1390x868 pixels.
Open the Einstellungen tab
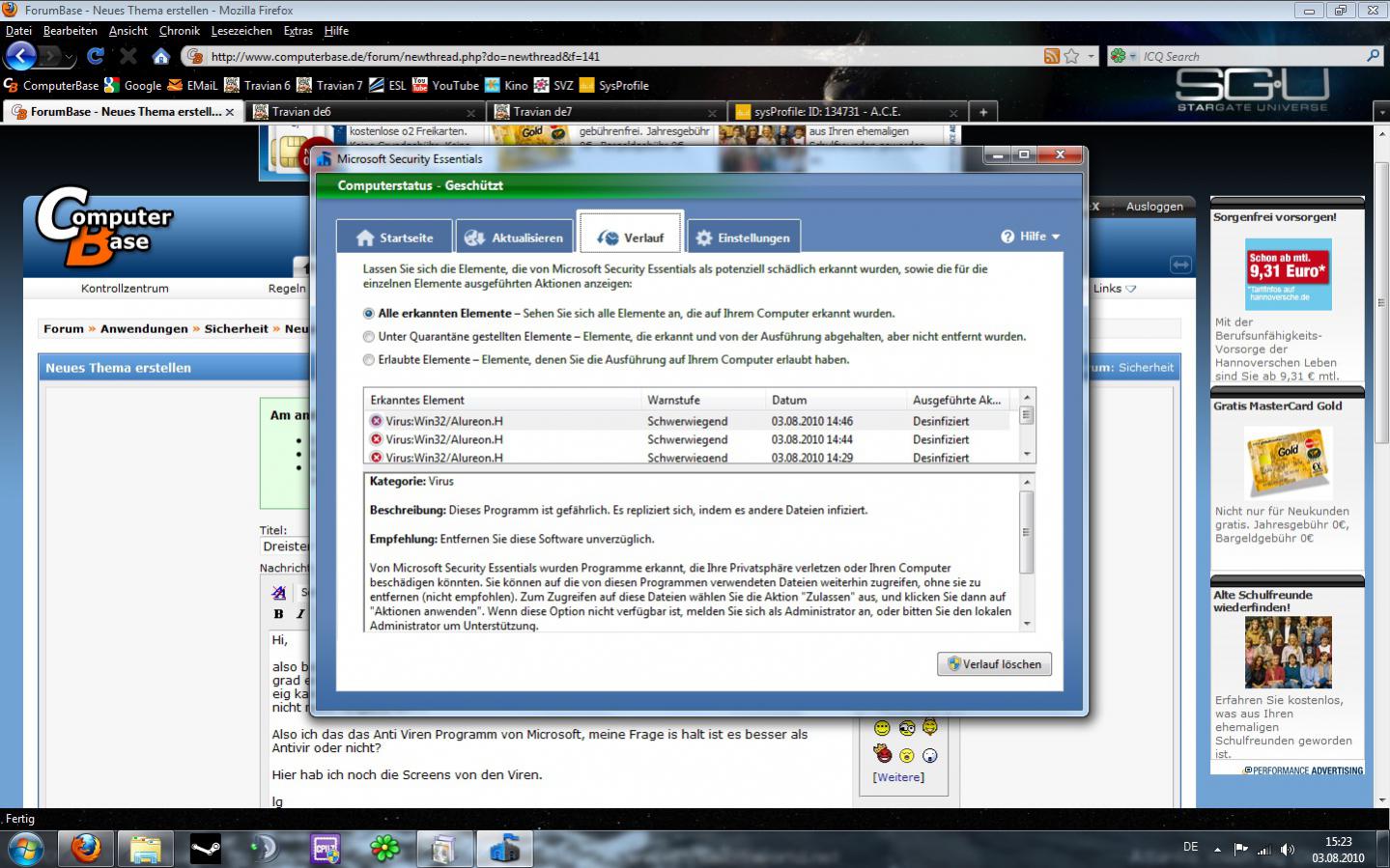[x=744, y=238]
